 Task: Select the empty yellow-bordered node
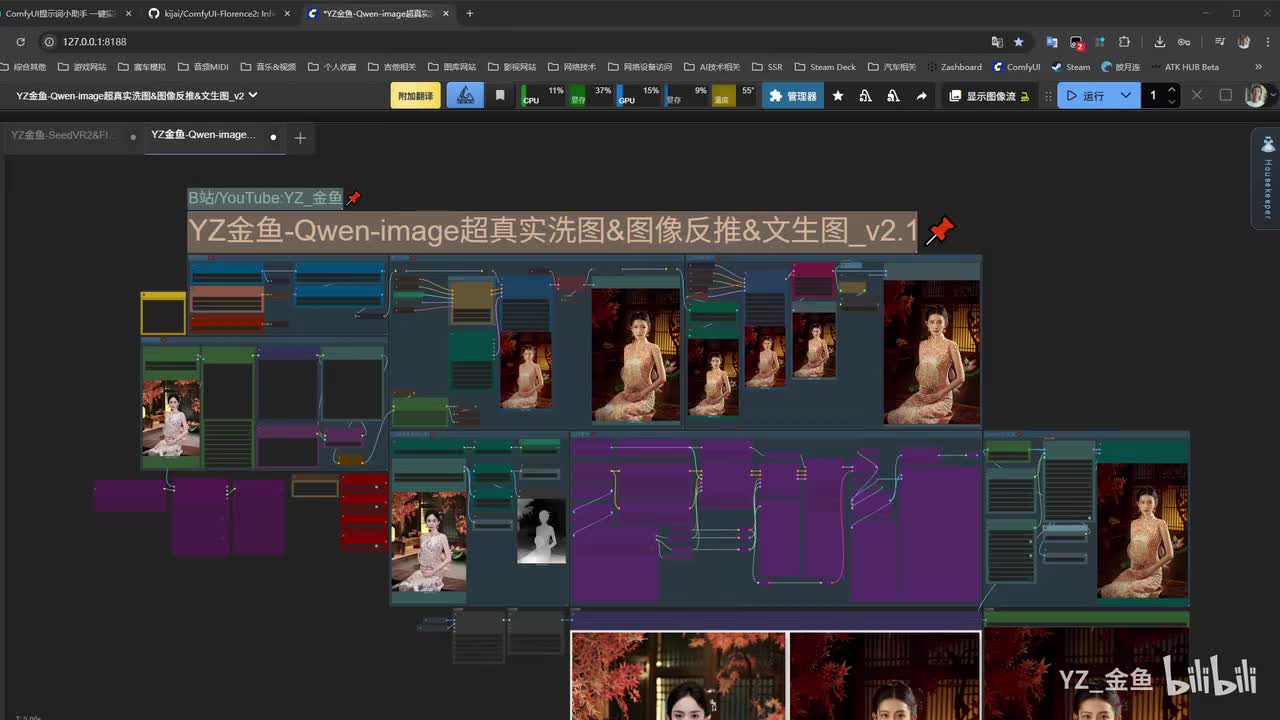coord(163,314)
